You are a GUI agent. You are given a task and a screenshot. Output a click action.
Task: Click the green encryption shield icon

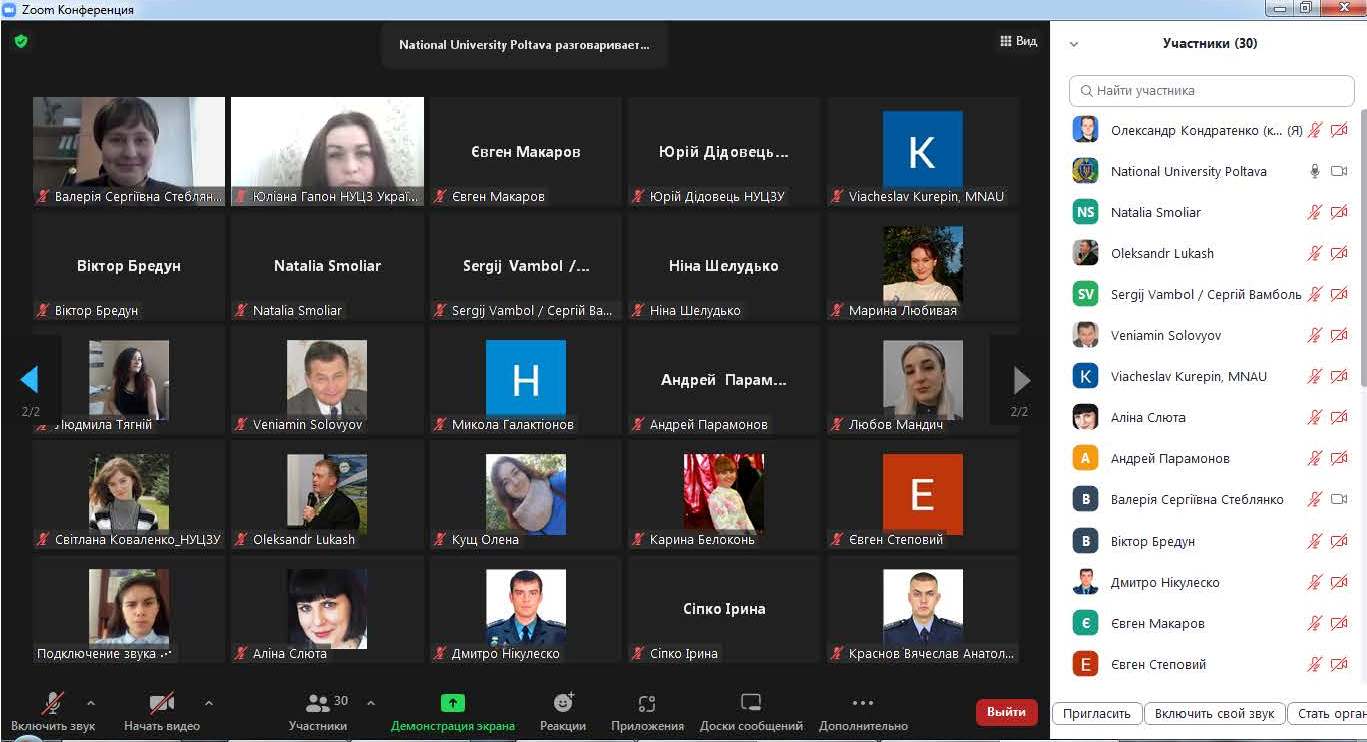(x=21, y=42)
